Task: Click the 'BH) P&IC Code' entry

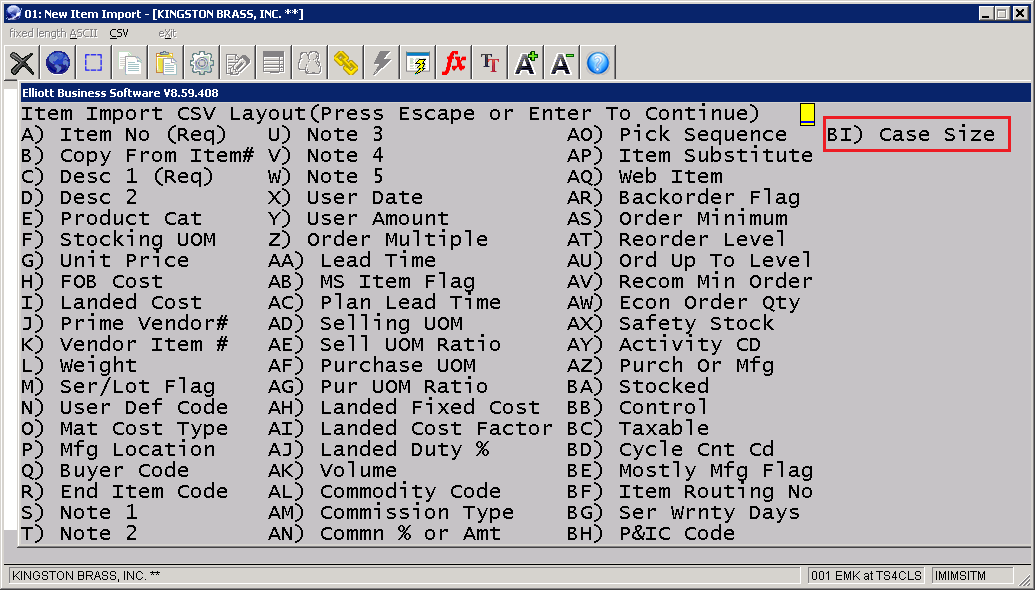Action: coord(651,534)
